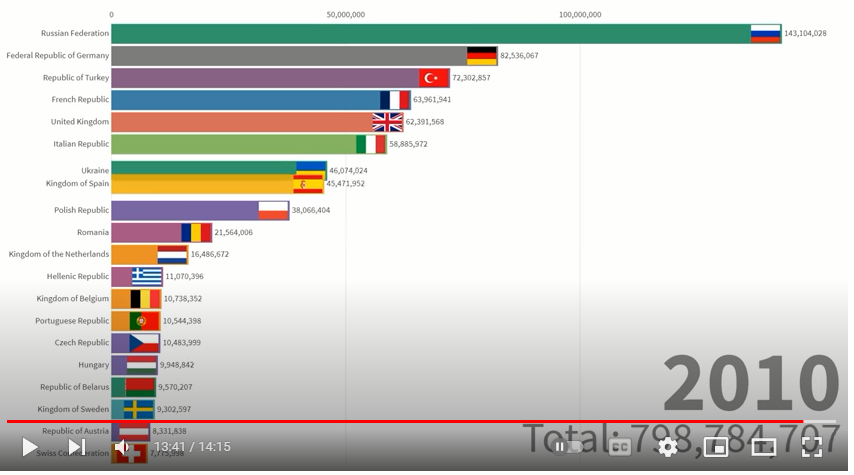Click the Turkish flag icon
Image resolution: width=854 pixels, height=475 pixels.
tap(434, 78)
